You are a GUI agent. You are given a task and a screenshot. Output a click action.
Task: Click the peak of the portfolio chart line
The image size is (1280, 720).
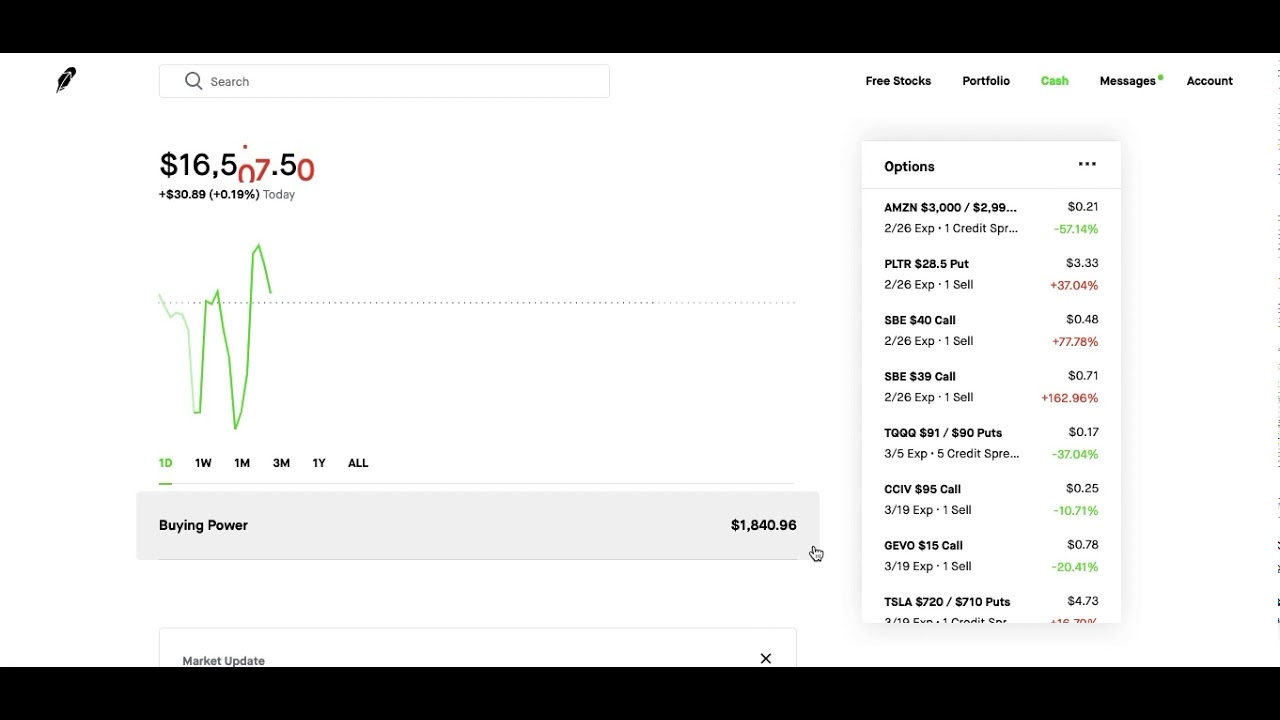[x=259, y=245]
